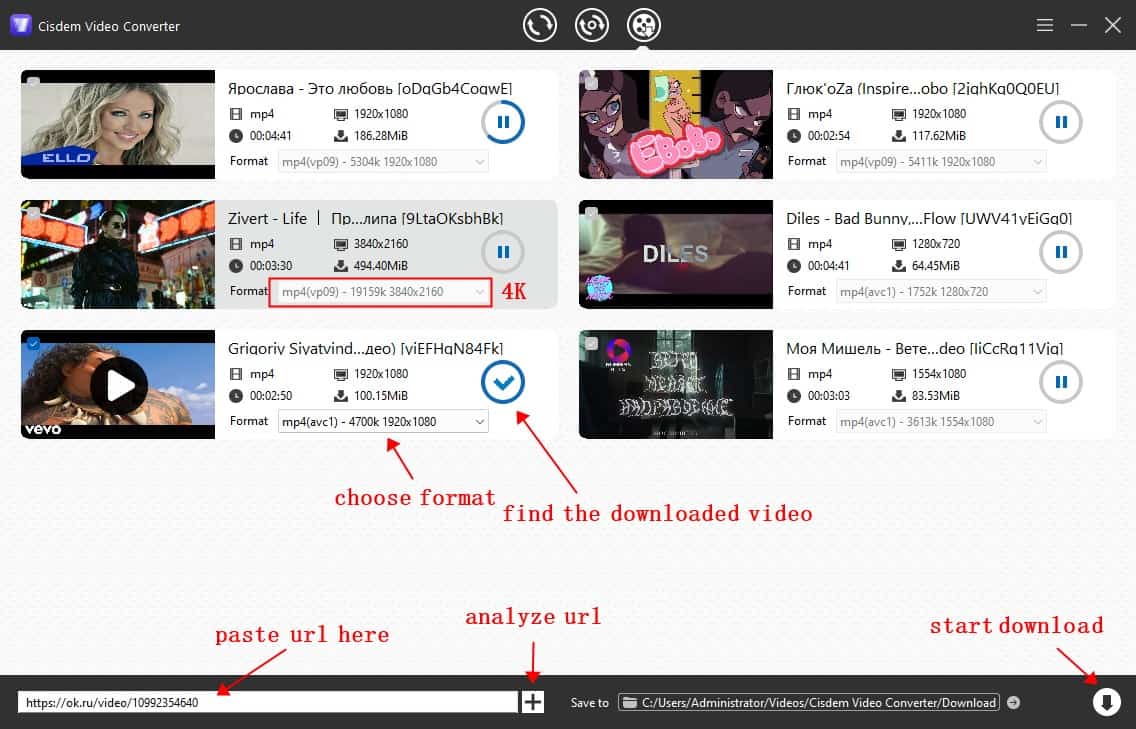The image size is (1136, 729).
Task: Click the resolution '1554x1080'
Action: point(938,374)
